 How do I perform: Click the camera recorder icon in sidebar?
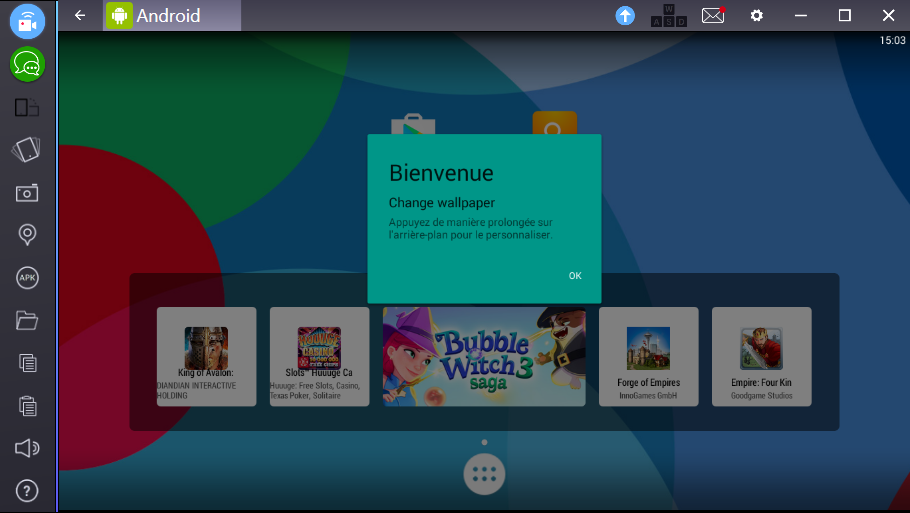point(27,22)
